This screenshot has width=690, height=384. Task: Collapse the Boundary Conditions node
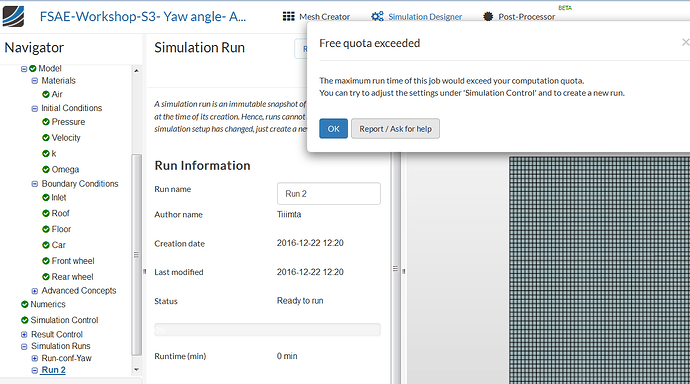pos(35,184)
